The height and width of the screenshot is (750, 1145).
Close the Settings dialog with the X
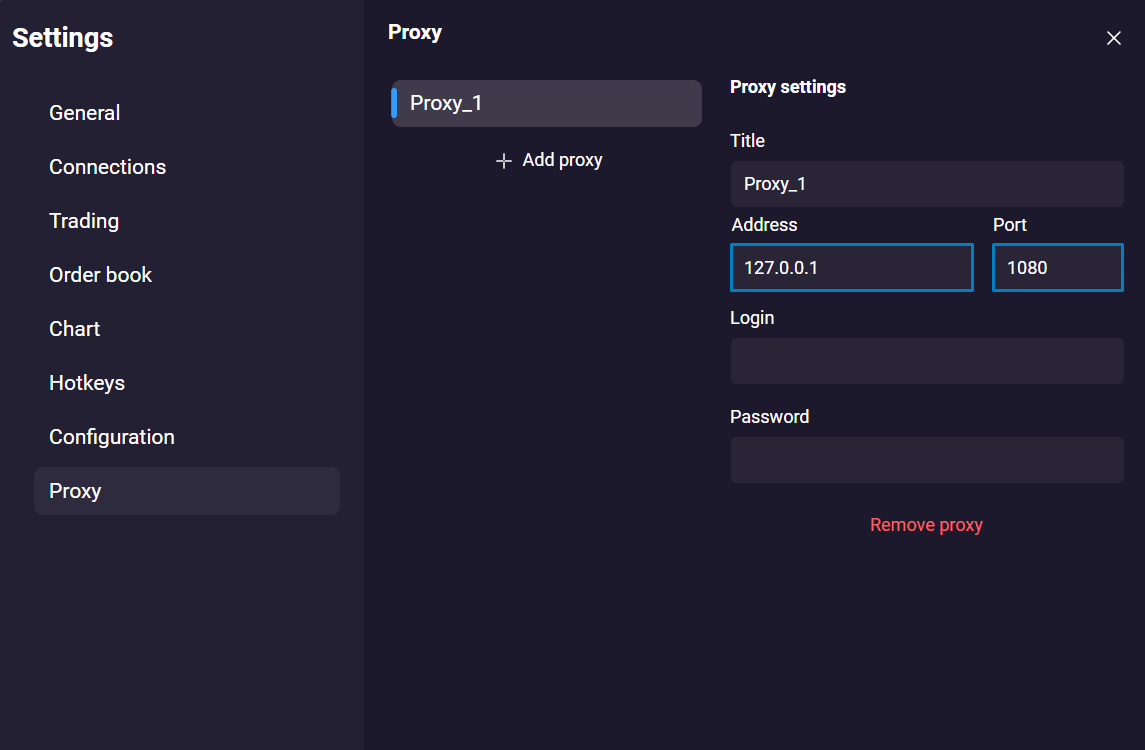(1113, 38)
